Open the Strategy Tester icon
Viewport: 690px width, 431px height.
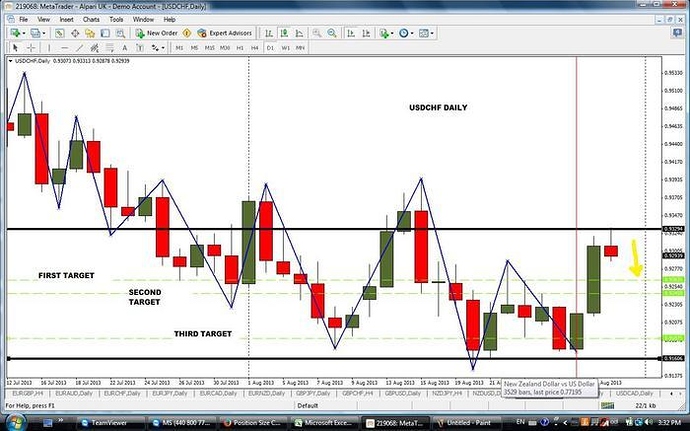120,33
